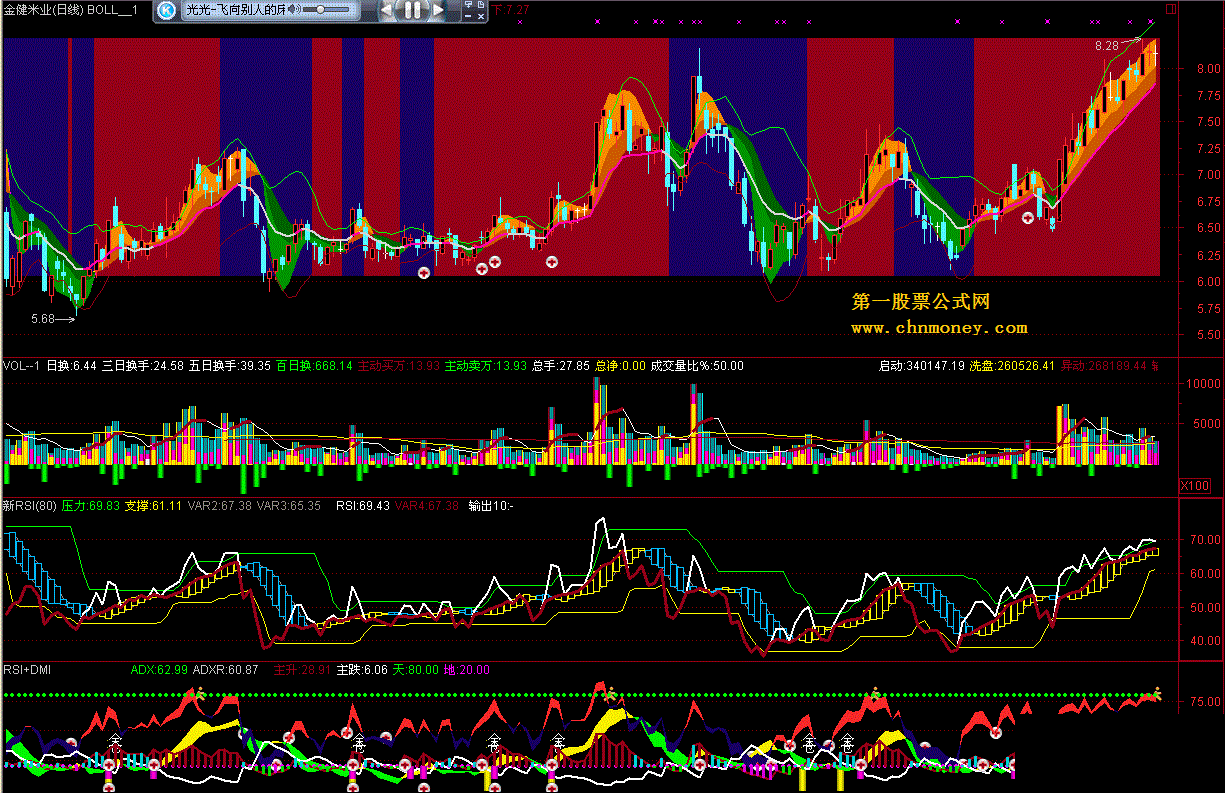Click the round blue K music player logo
This screenshot has height=793, width=1225.
(x=167, y=10)
